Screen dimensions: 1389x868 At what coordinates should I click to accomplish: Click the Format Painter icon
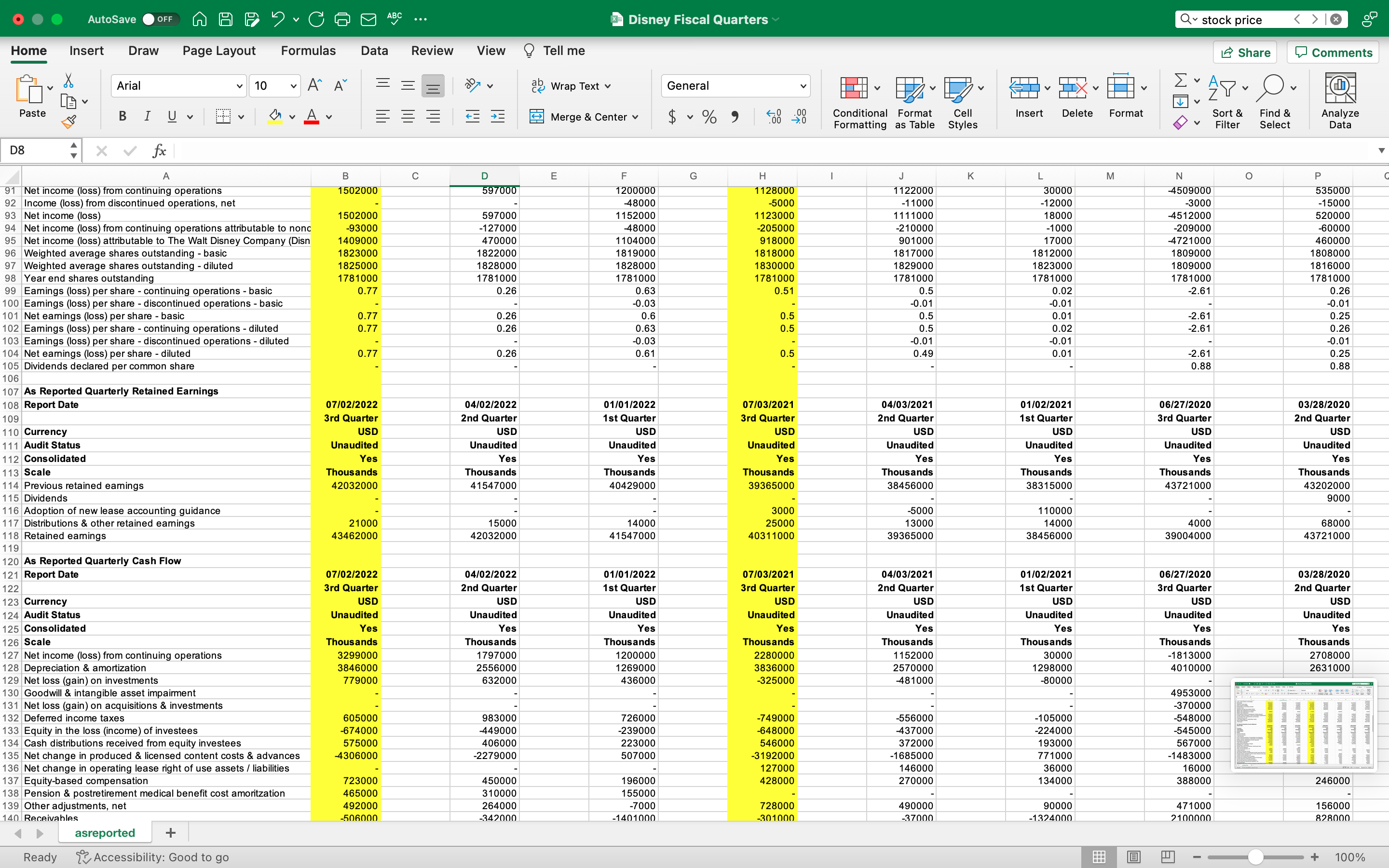pyautogui.click(x=70, y=122)
